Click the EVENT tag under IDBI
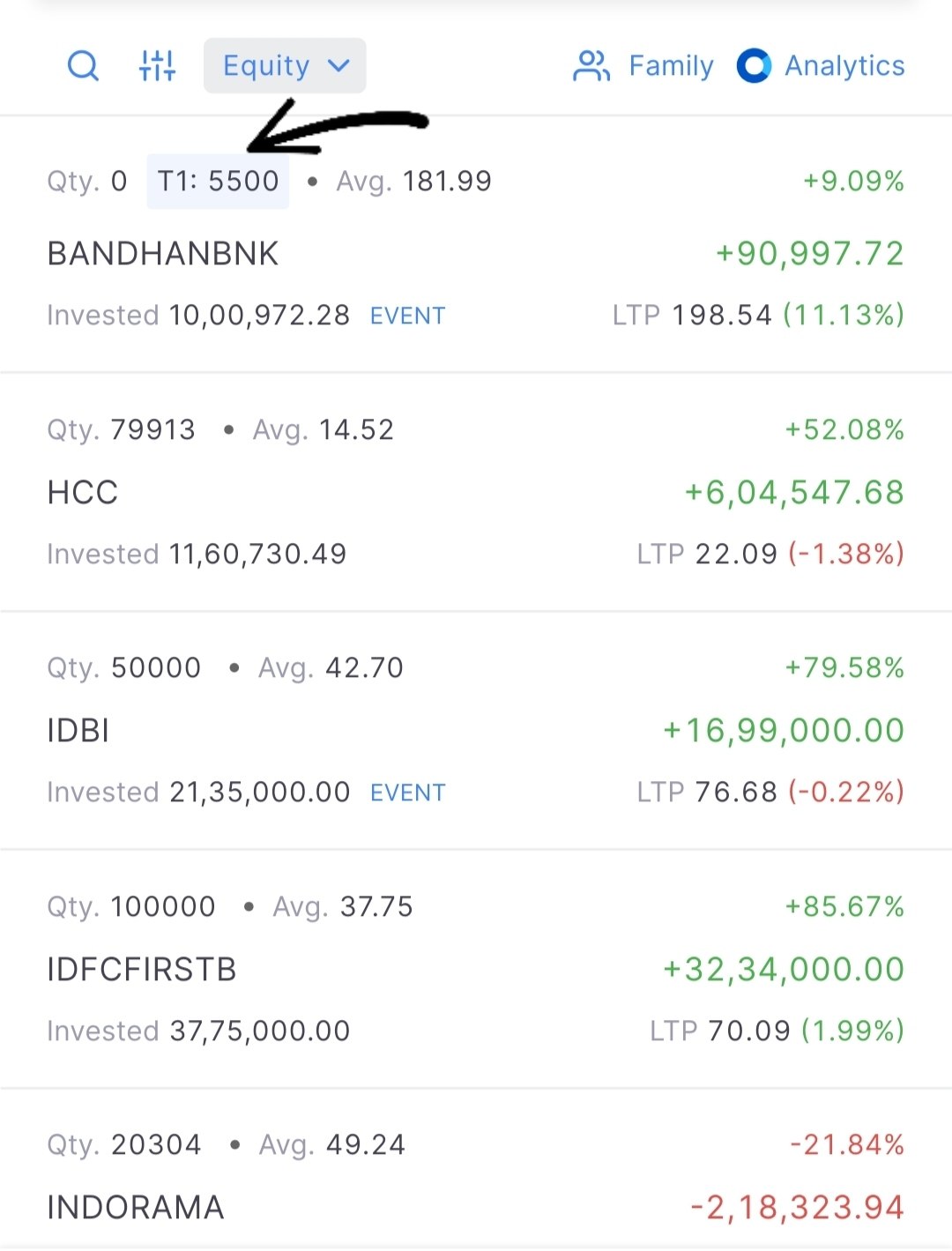The image size is (952, 1251). coord(407,793)
